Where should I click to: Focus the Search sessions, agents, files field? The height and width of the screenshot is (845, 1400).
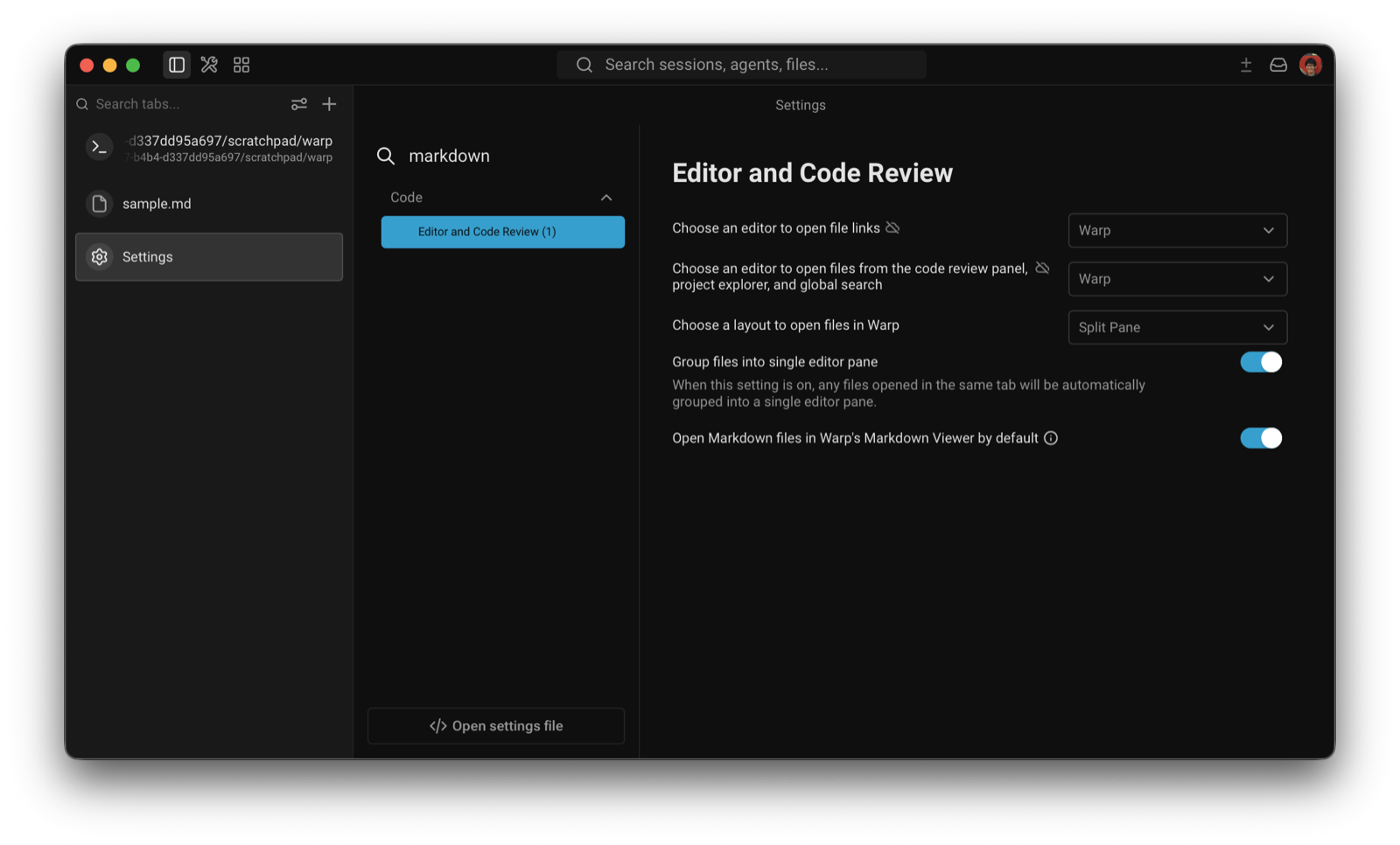741,65
